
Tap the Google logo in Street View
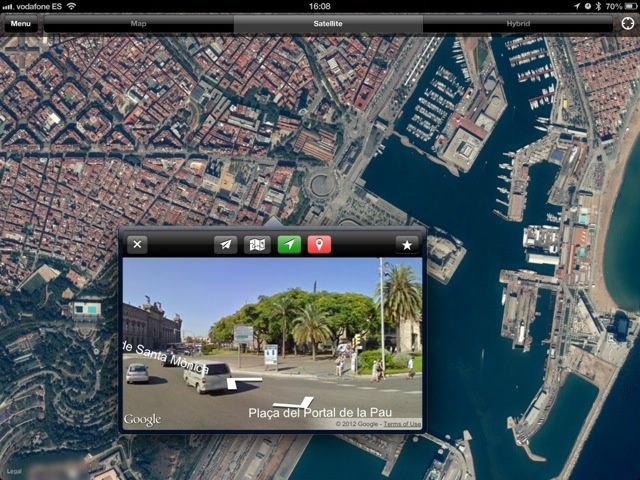pos(143,420)
